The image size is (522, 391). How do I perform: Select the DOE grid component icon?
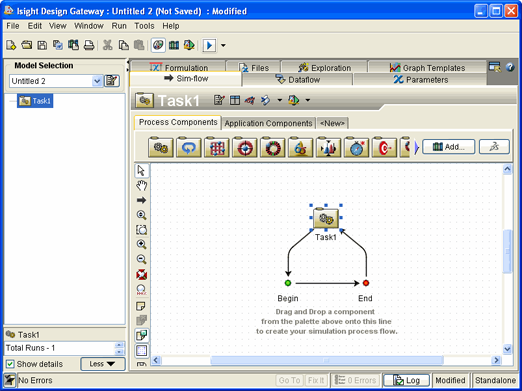click(217, 147)
